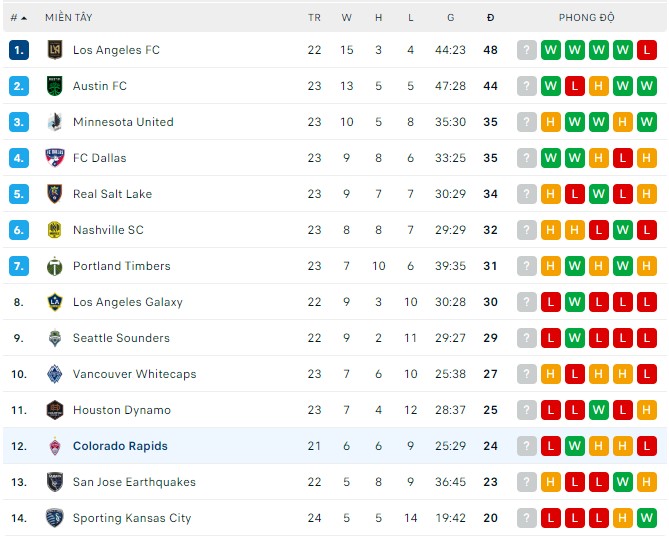Viewport: 669px width, 537px height.
Task: Click the Seattle Sounders team logo
Action: (x=55, y=338)
